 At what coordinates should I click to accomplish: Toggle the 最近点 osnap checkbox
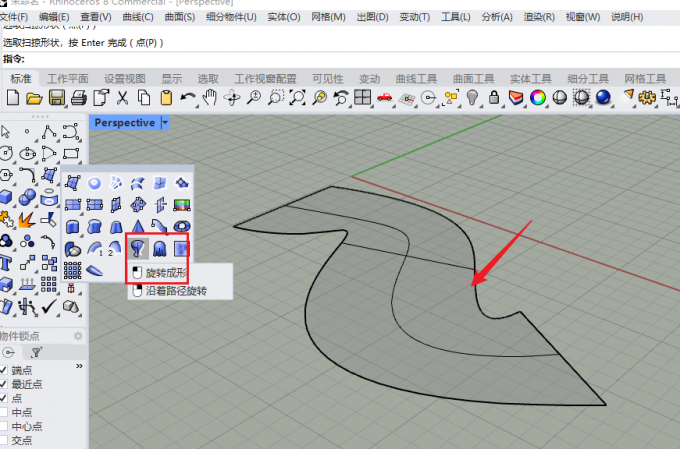[3, 384]
